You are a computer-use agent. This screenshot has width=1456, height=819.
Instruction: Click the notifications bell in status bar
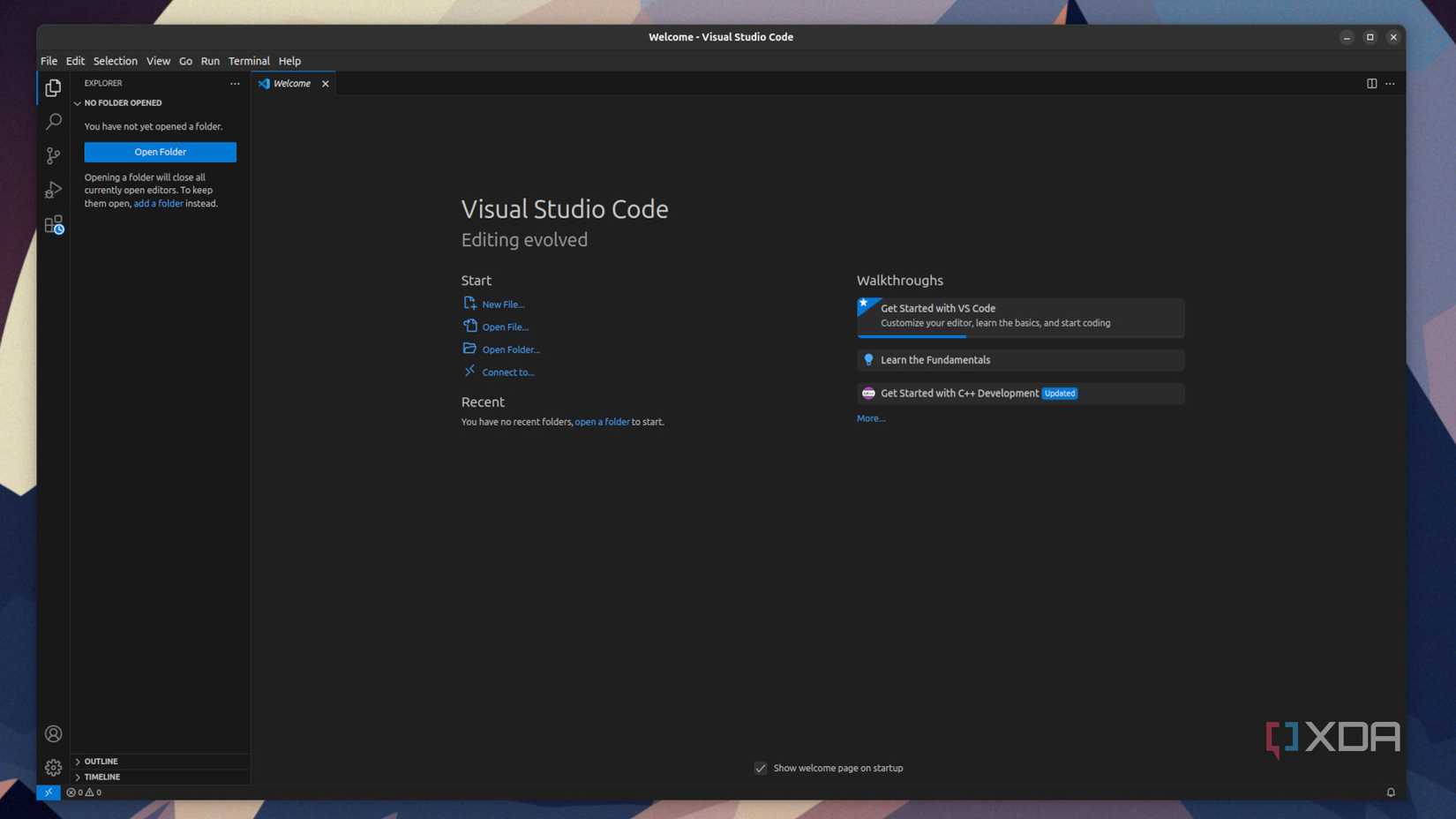1391,792
